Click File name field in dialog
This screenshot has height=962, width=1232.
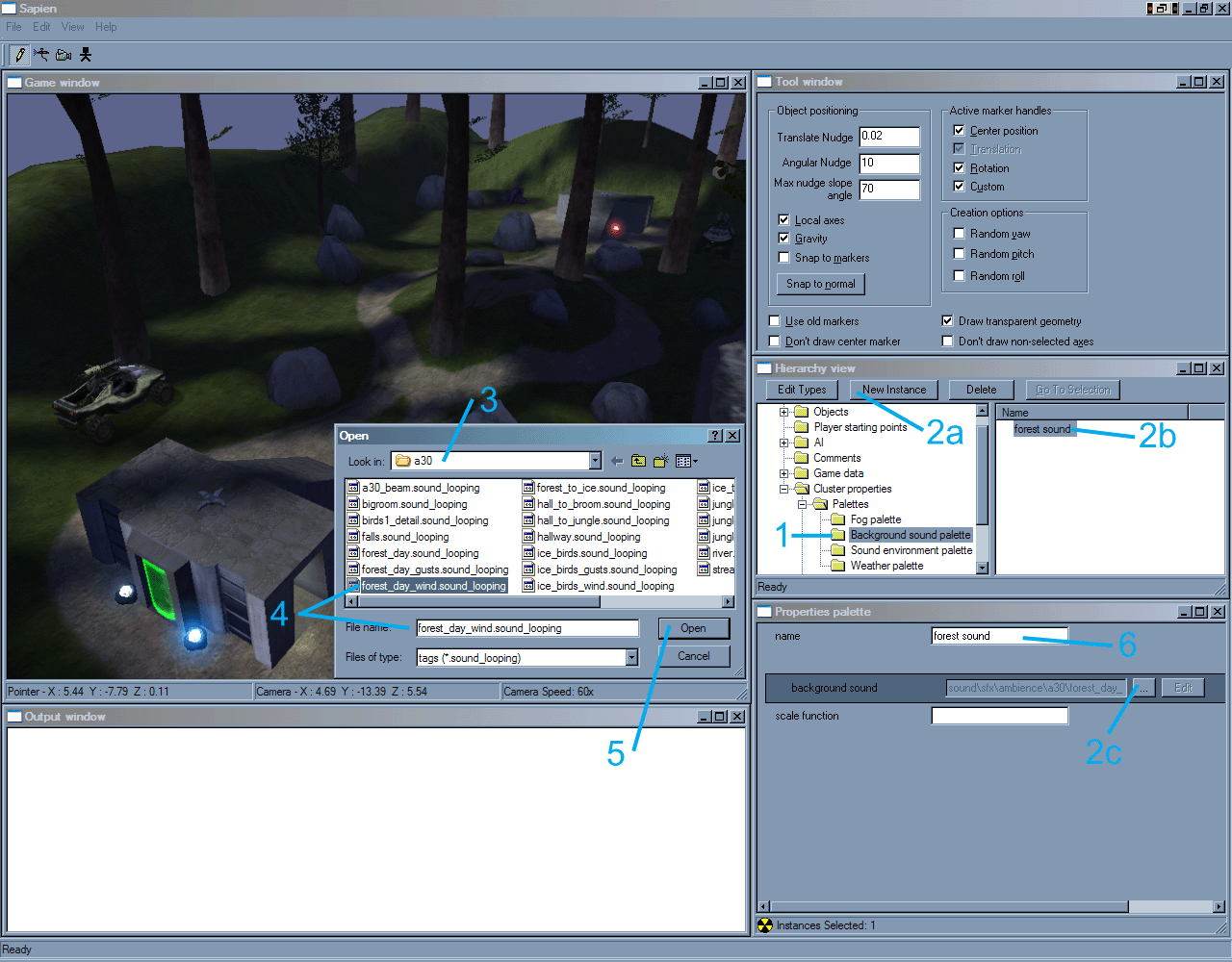(527, 628)
